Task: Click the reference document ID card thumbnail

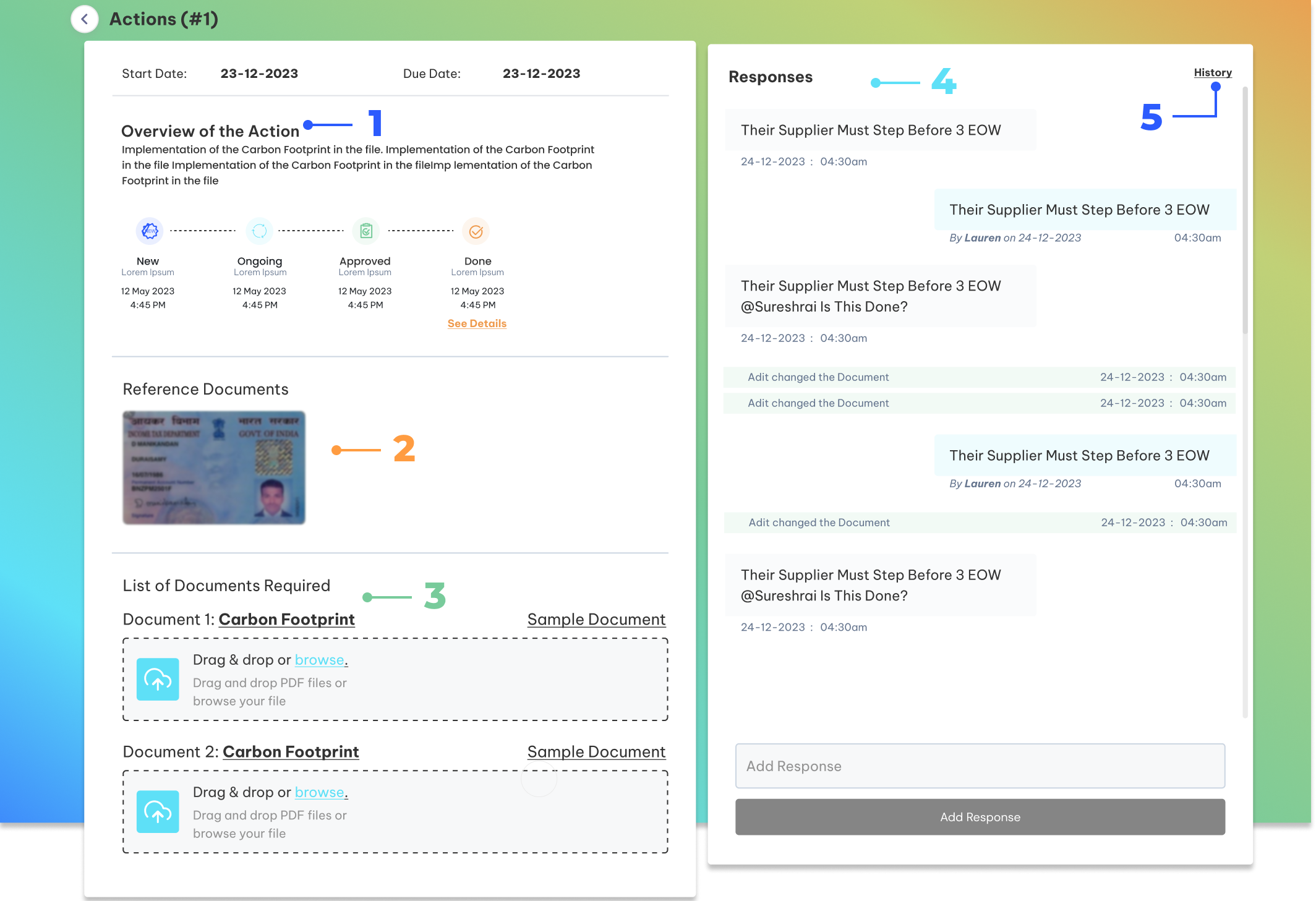Action: (x=214, y=468)
